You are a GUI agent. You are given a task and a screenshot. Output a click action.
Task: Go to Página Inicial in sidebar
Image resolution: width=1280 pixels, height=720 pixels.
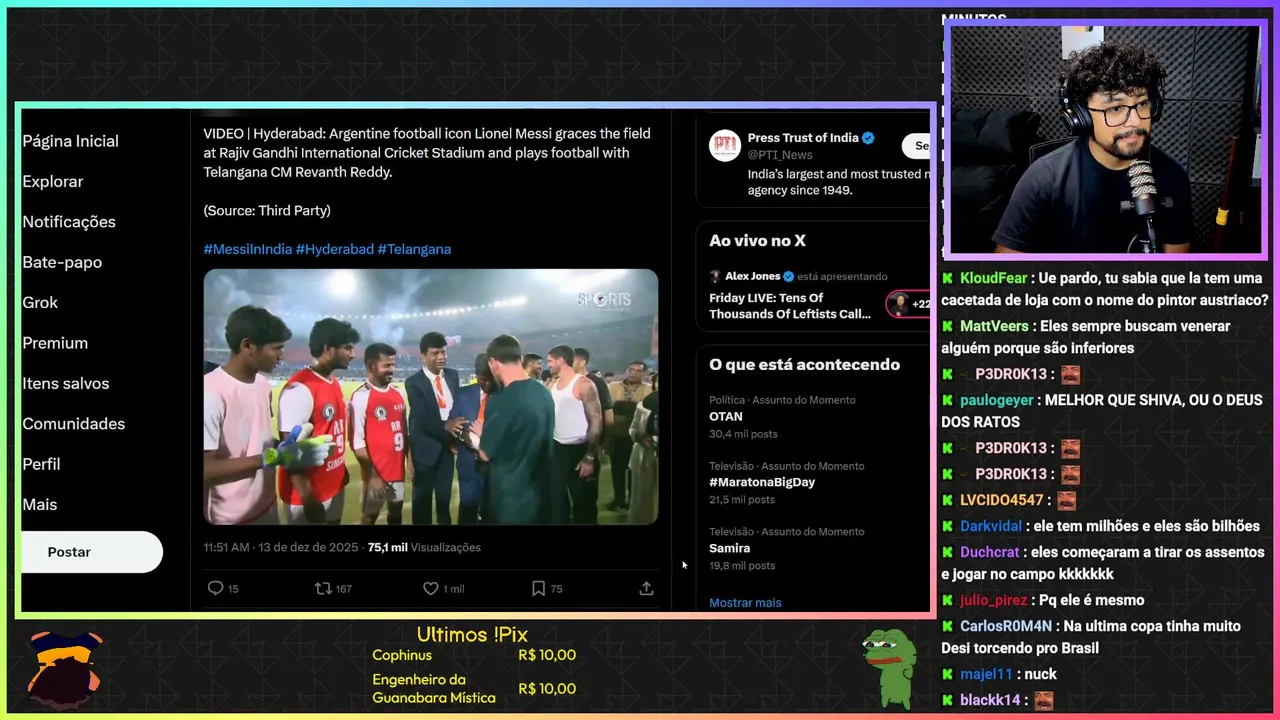(70, 141)
